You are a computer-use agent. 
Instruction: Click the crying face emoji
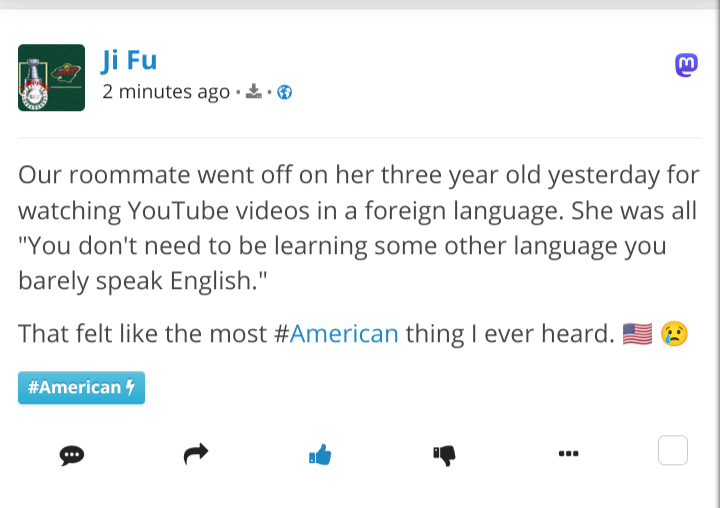pos(675,333)
